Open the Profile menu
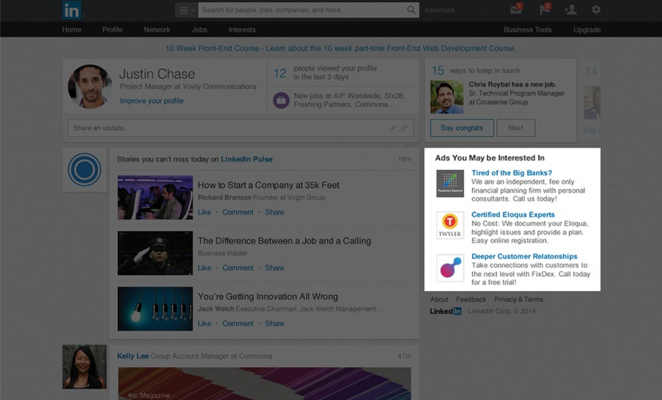The height and width of the screenshot is (400, 662). click(112, 30)
